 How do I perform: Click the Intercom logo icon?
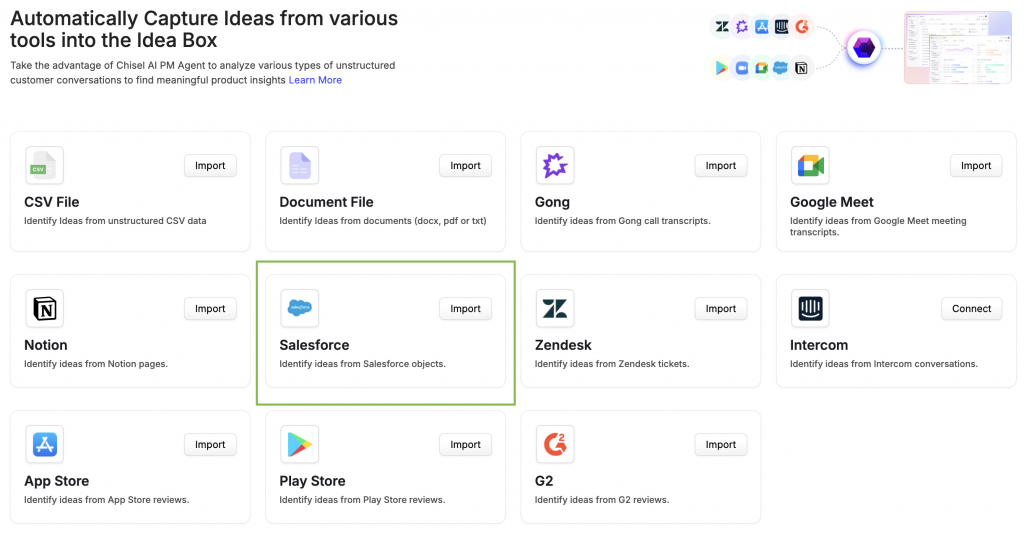809,309
